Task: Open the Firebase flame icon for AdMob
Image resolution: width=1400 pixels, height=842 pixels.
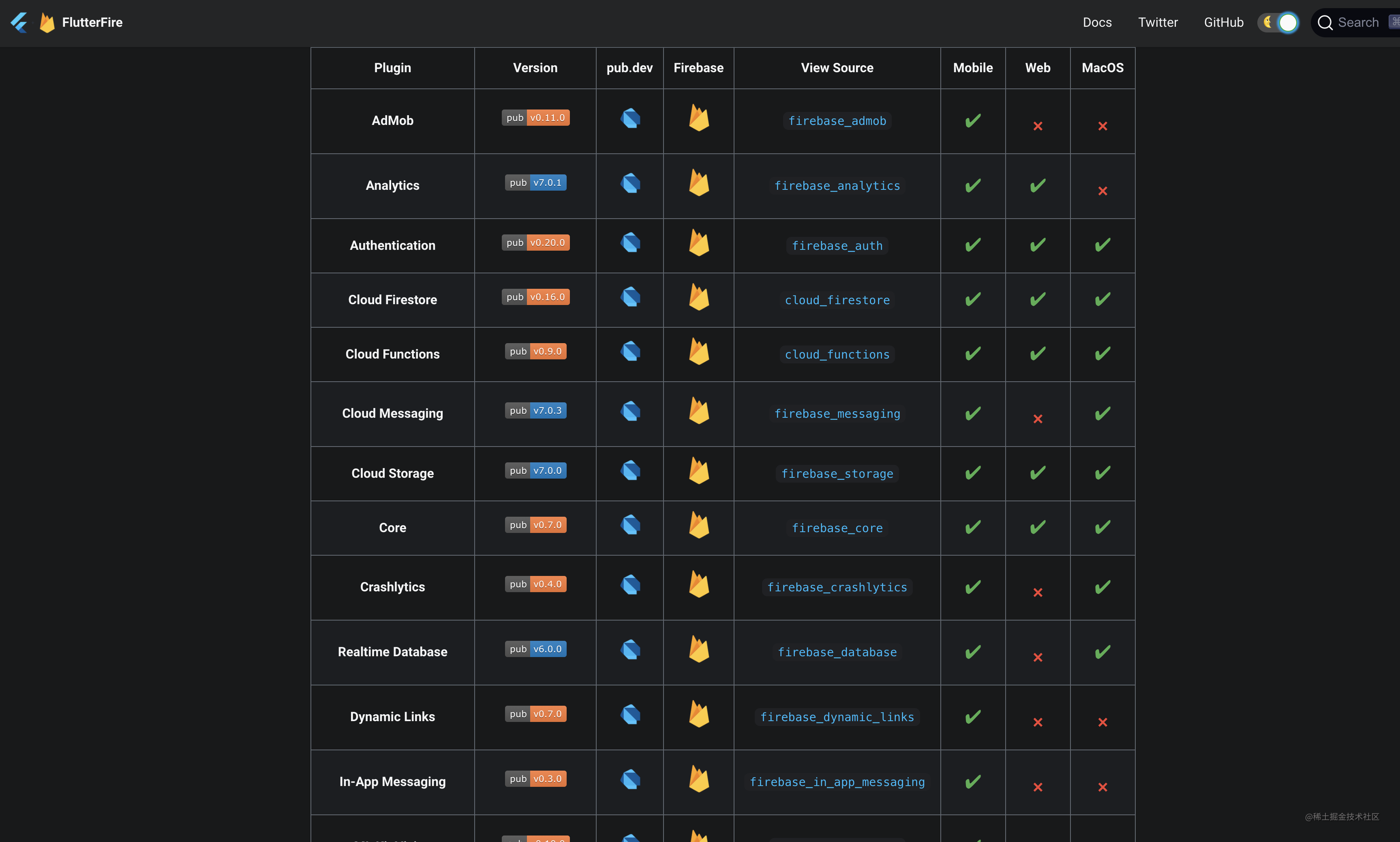Action: pos(699,118)
